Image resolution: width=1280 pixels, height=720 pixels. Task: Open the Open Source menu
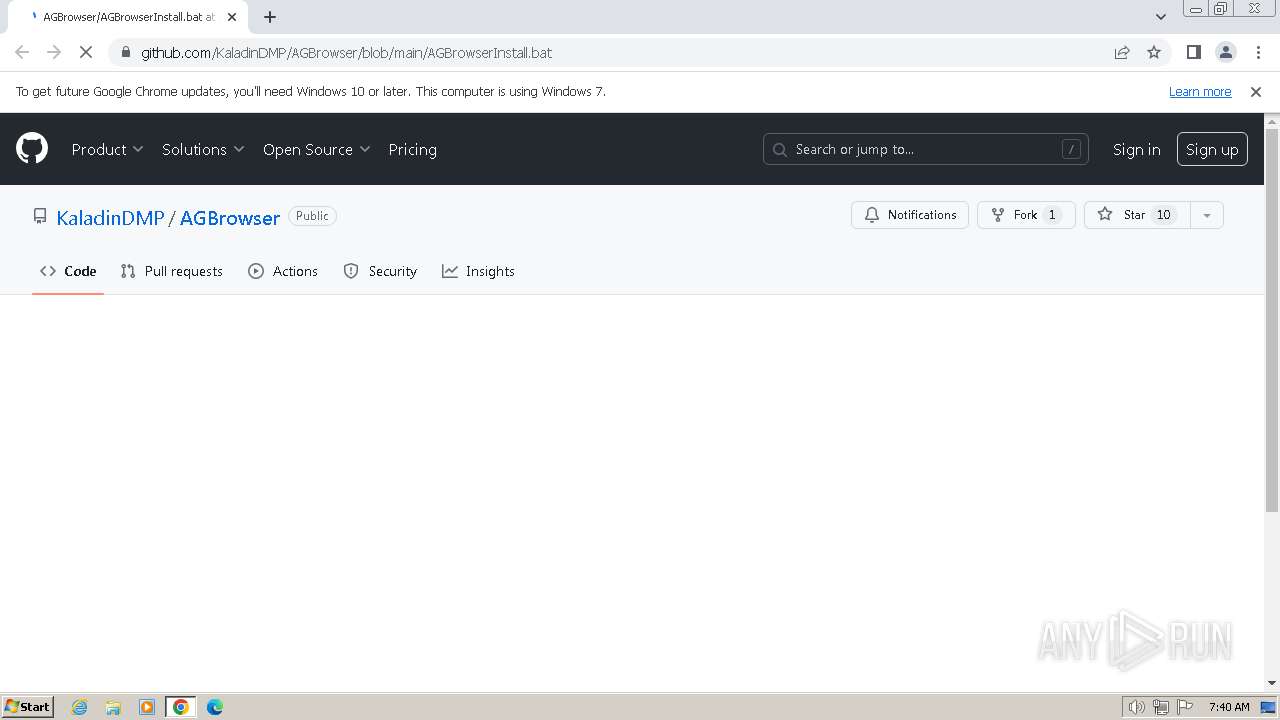click(x=316, y=149)
